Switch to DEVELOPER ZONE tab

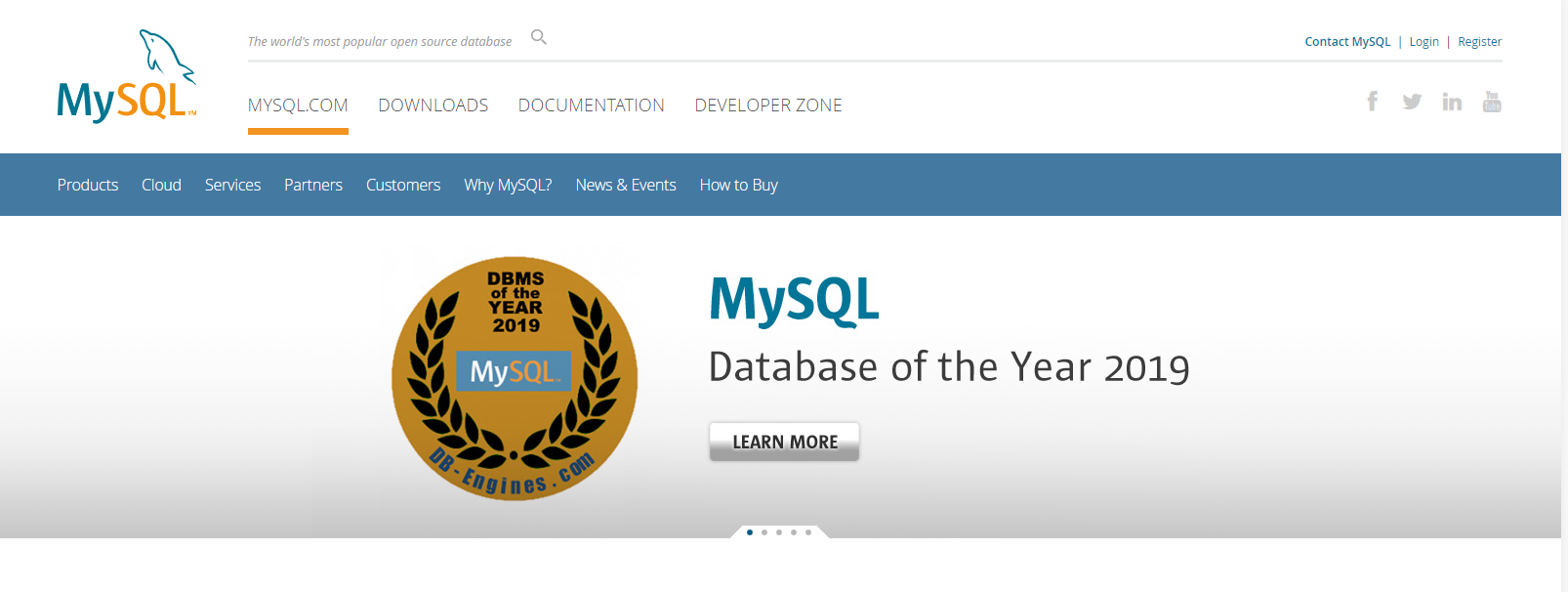[x=768, y=106]
